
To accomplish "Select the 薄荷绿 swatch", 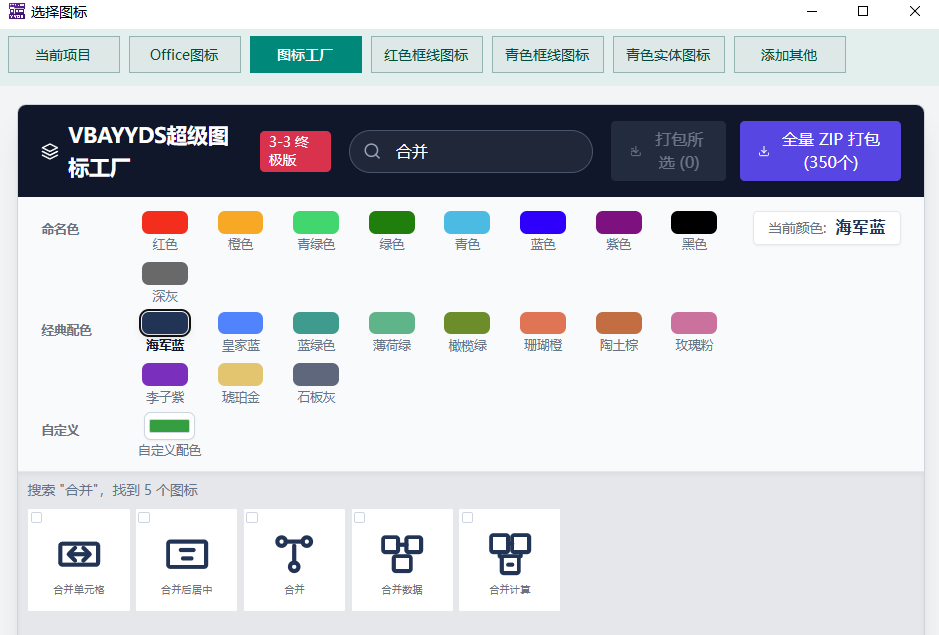I will coord(392,323).
